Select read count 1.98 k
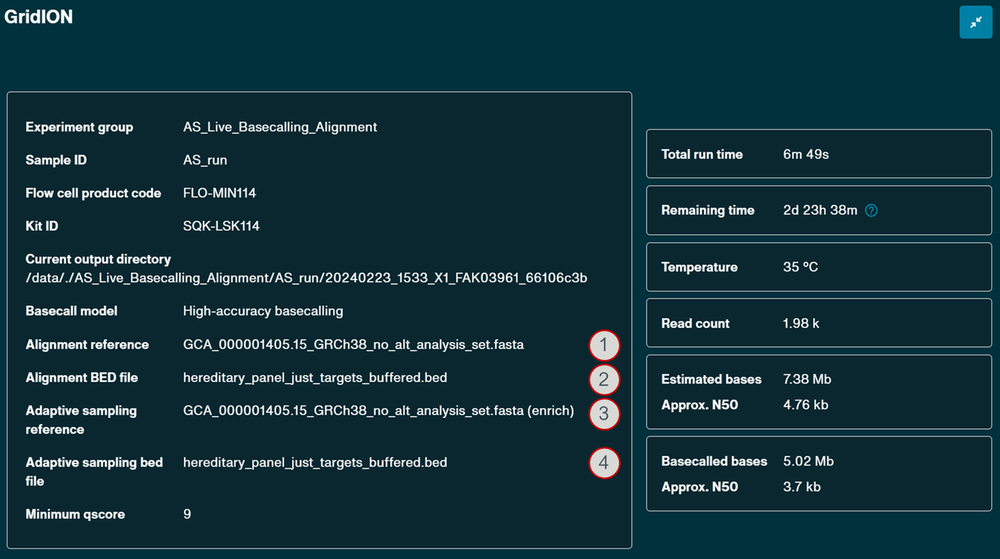The image size is (1000, 559). pyautogui.click(x=801, y=324)
